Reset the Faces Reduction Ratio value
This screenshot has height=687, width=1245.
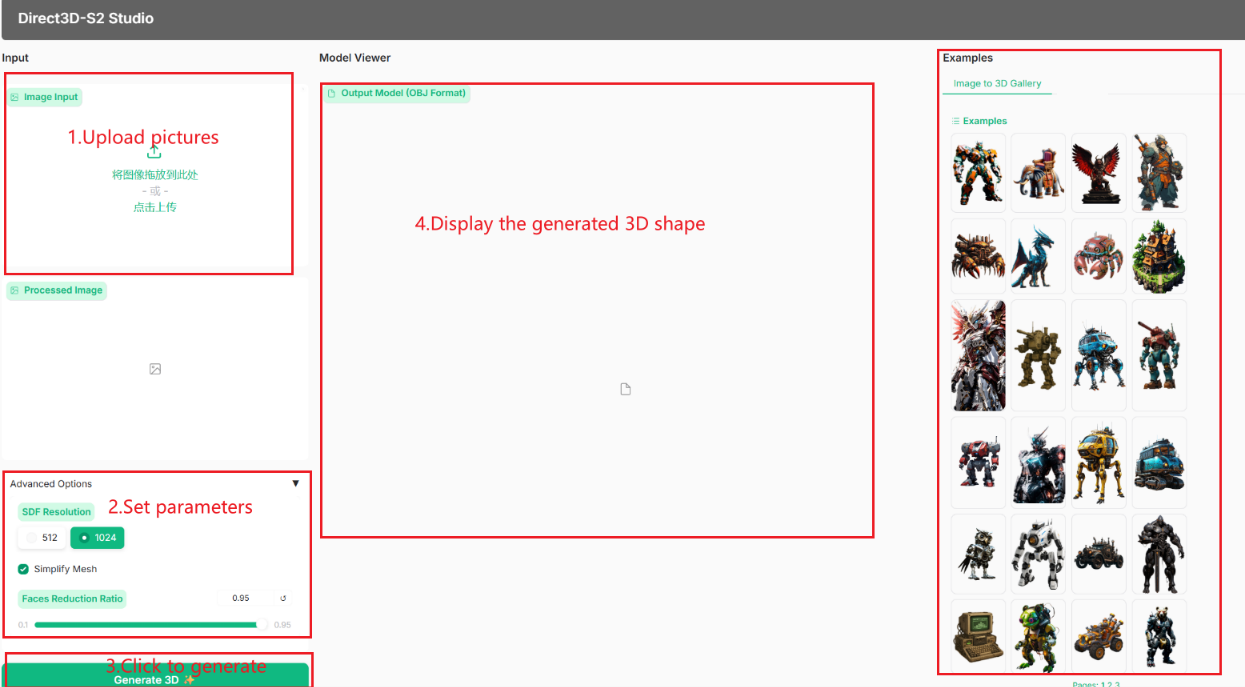(x=283, y=598)
